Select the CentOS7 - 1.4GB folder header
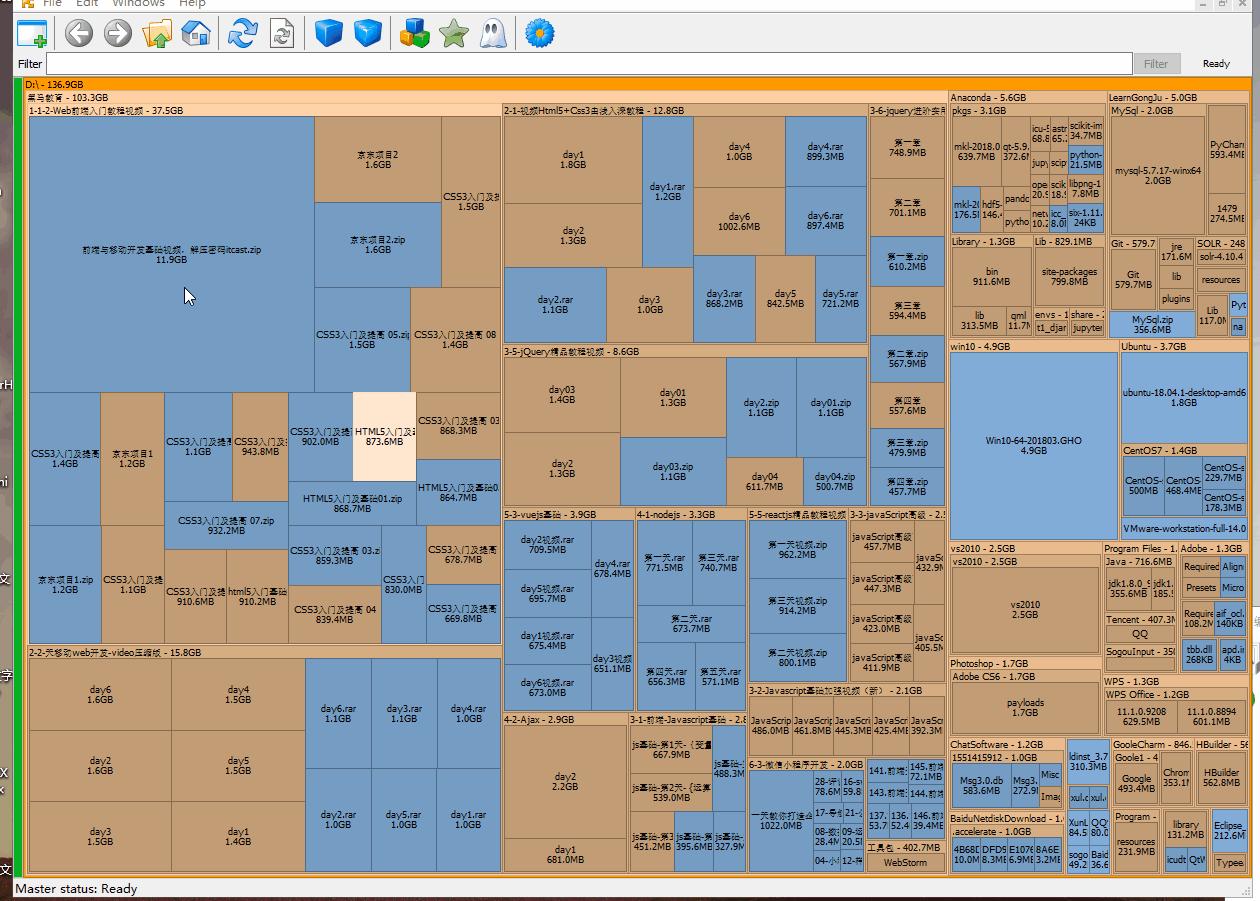 (x=1184, y=451)
